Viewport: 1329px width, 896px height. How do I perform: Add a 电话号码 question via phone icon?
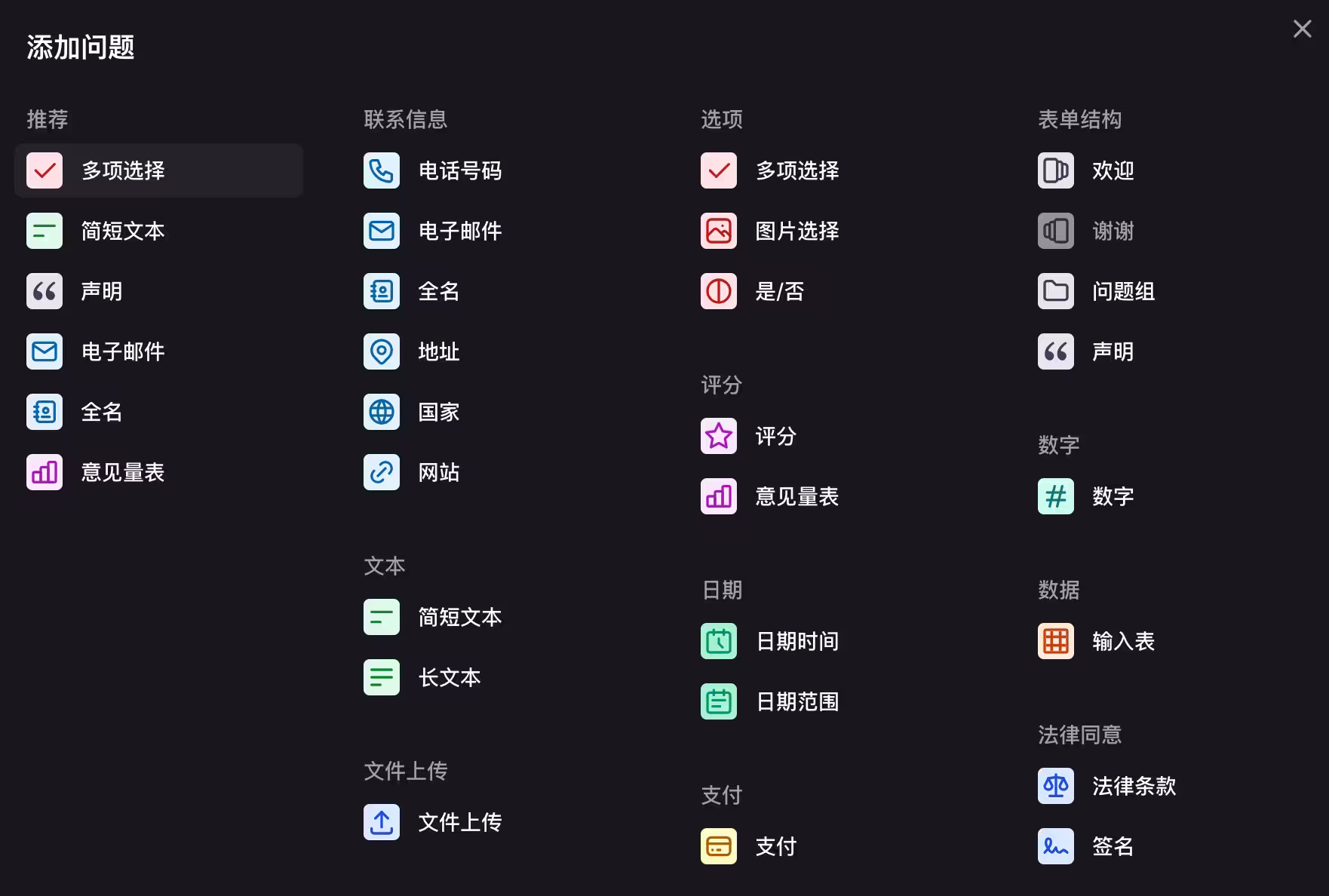point(382,170)
